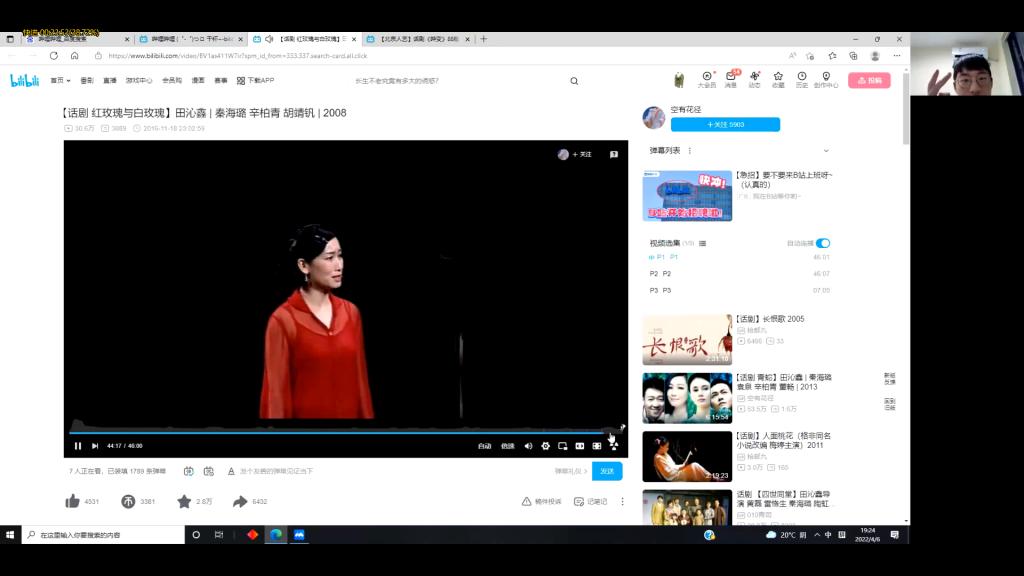1024x576 pixels.
Task: Add video to favorites with star icon
Action: click(184, 502)
